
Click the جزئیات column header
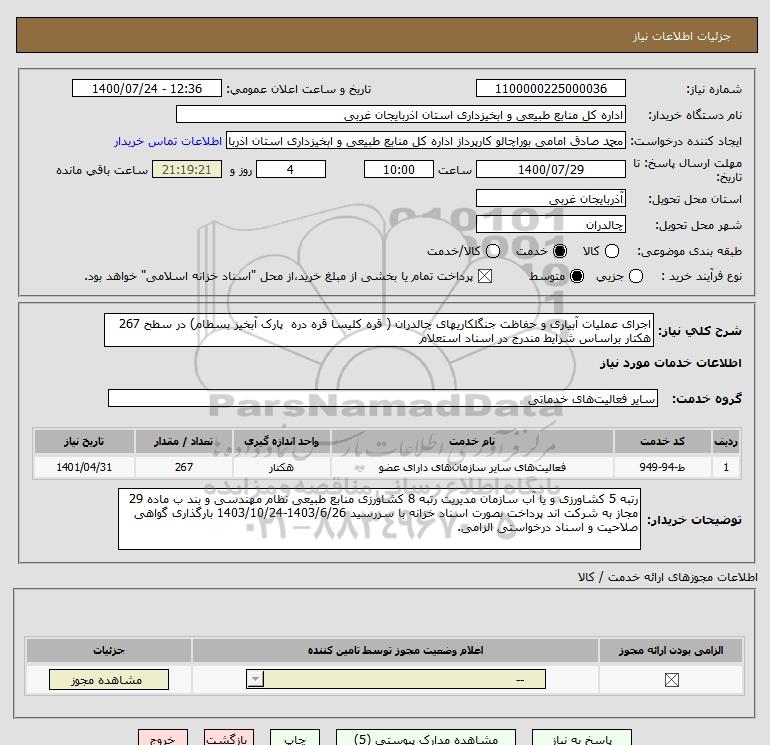pyautogui.click(x=109, y=650)
